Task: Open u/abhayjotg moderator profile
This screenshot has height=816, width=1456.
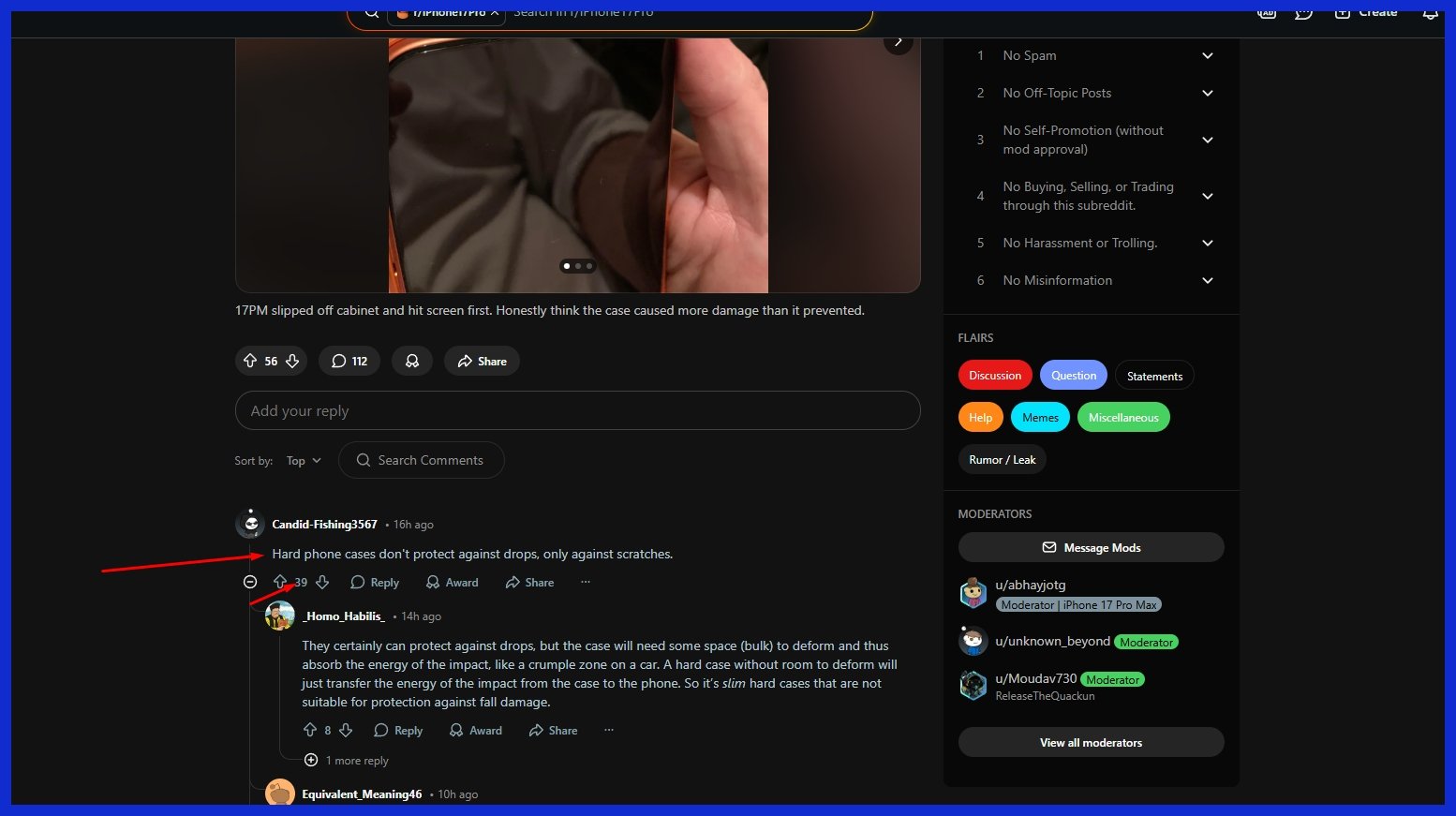Action: point(1030,586)
